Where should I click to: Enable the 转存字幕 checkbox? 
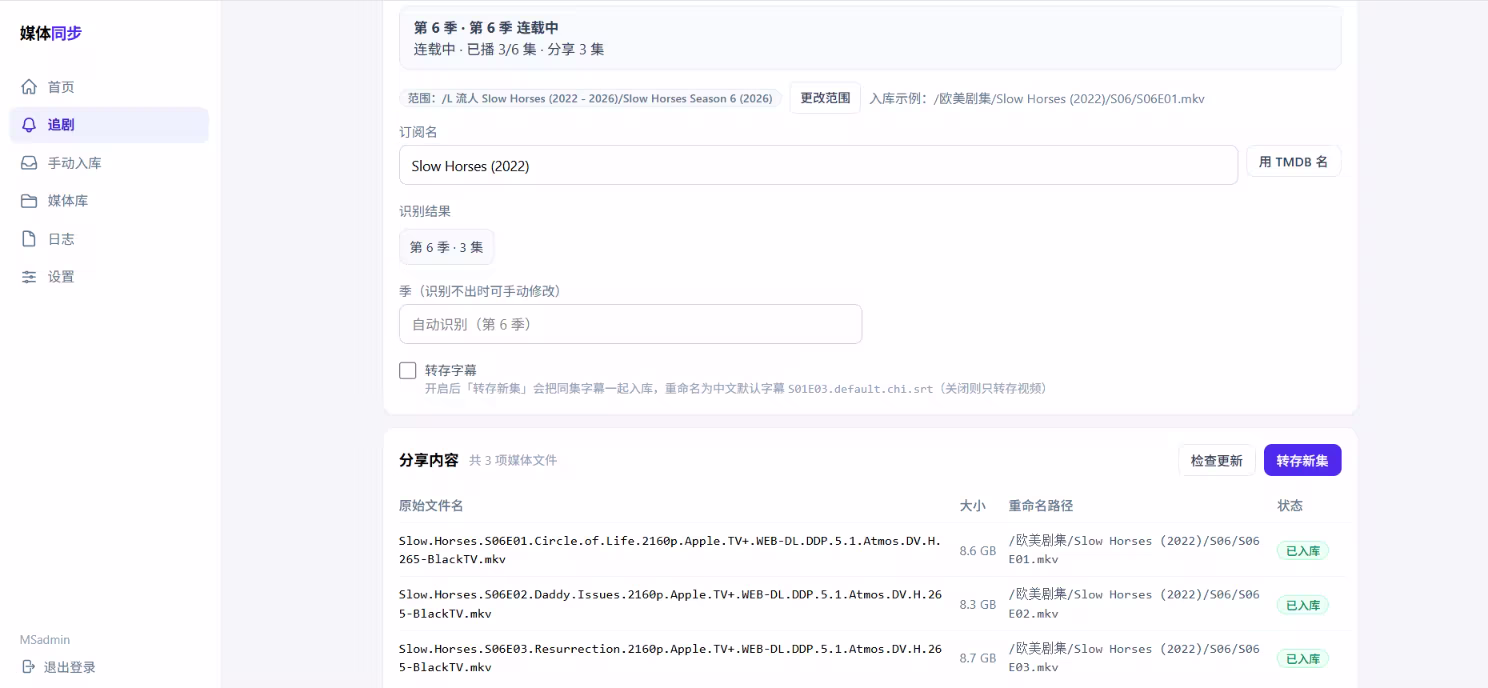[x=408, y=371]
